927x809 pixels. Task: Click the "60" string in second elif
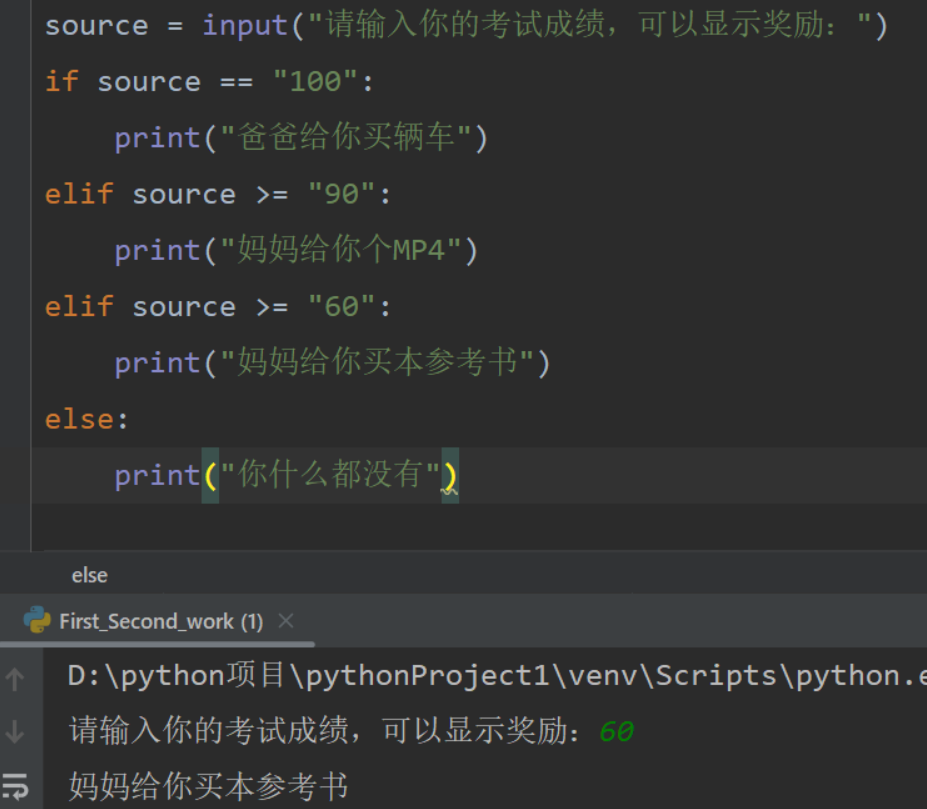point(342,306)
